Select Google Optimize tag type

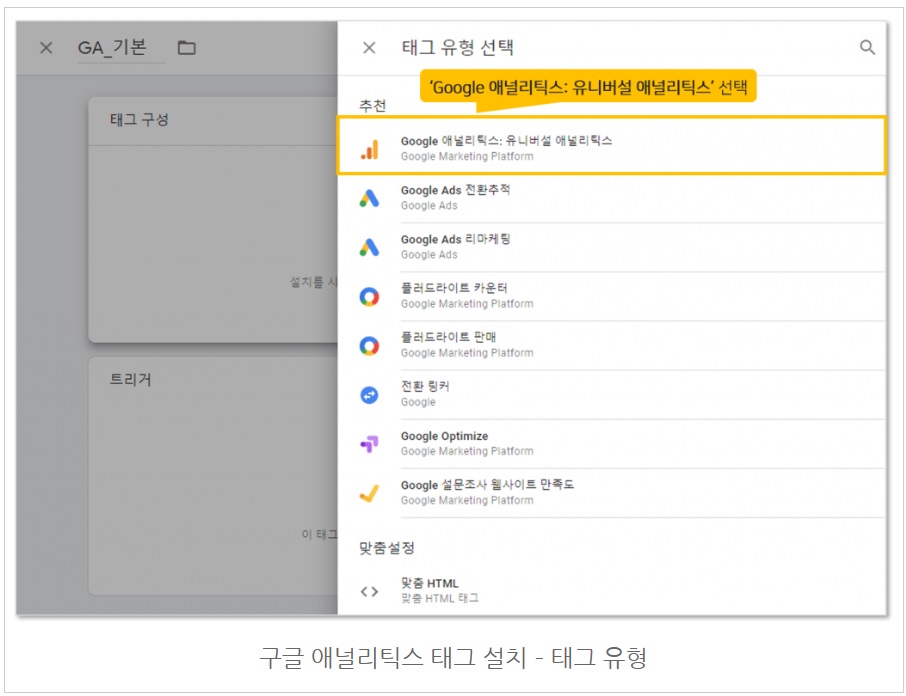[611, 444]
